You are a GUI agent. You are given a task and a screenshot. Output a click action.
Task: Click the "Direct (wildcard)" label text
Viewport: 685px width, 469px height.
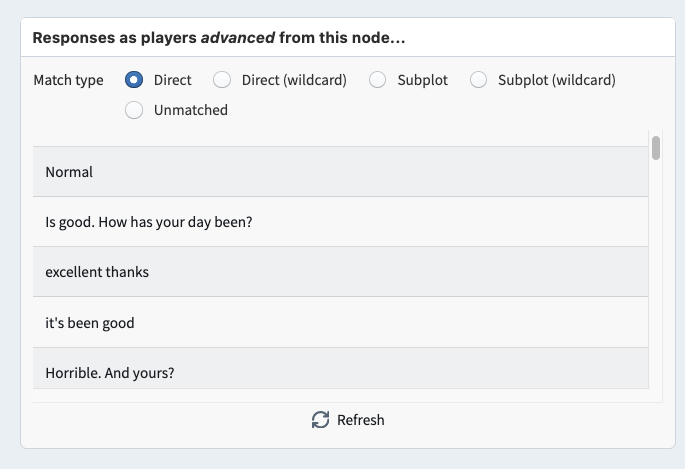300,80
